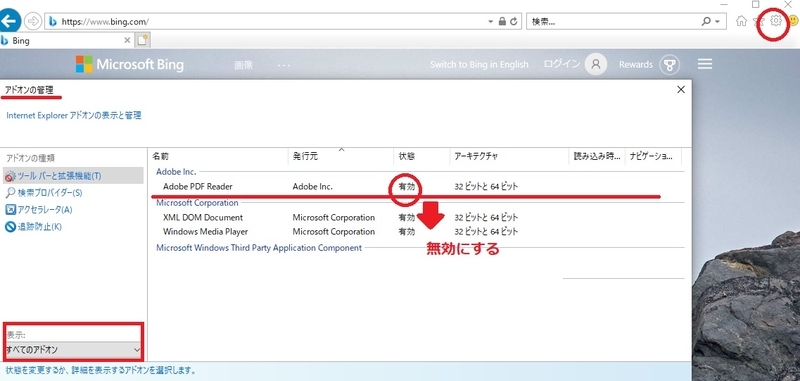Select ツール バーと拡張機能(T) add-on type

click(x=73, y=176)
